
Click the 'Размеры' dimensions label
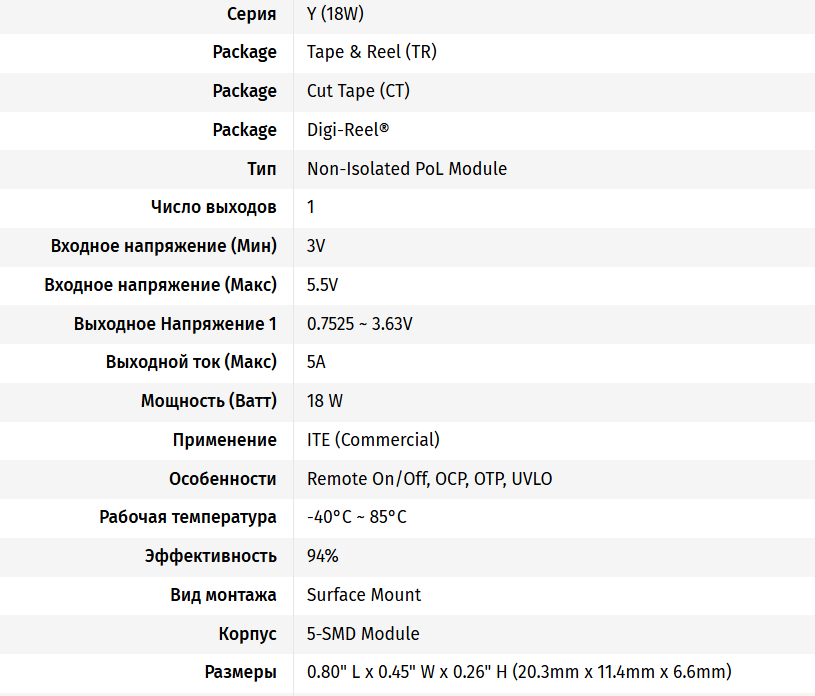click(241, 672)
